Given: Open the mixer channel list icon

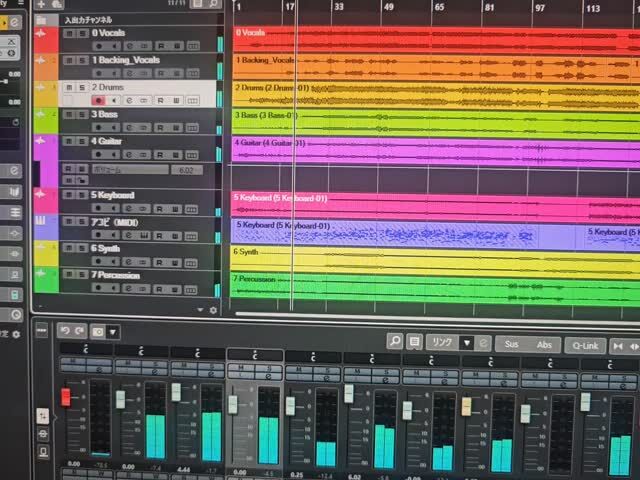Looking at the screenshot, I should tap(414, 342).
